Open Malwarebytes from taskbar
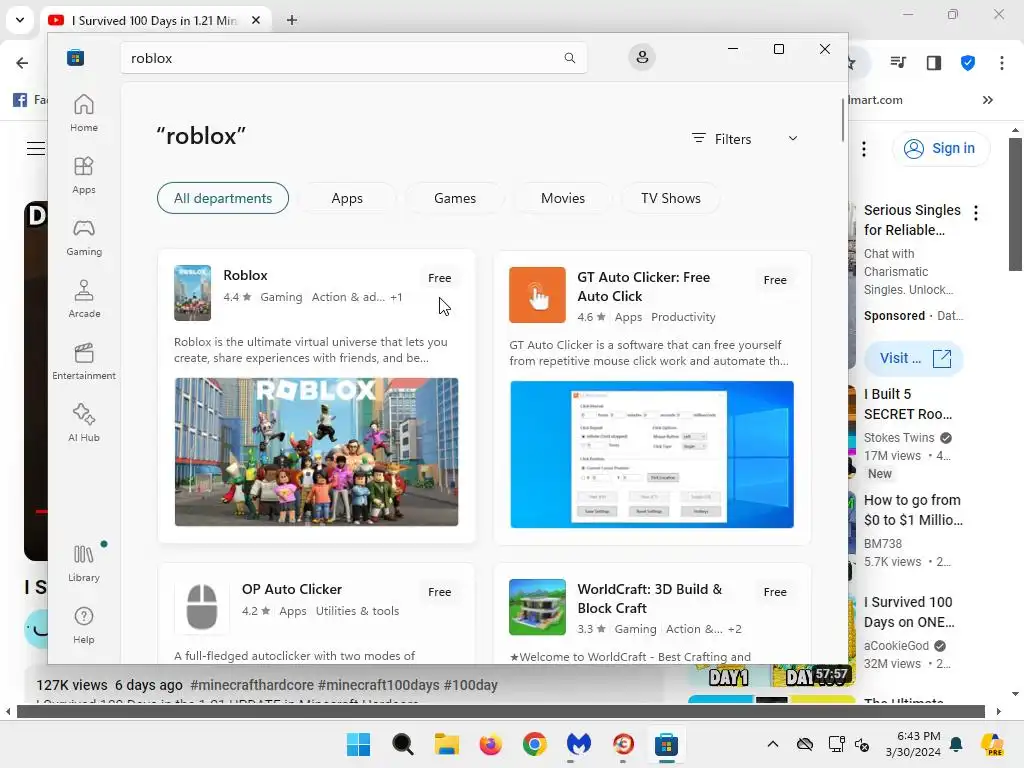The image size is (1024, 768). (579, 744)
